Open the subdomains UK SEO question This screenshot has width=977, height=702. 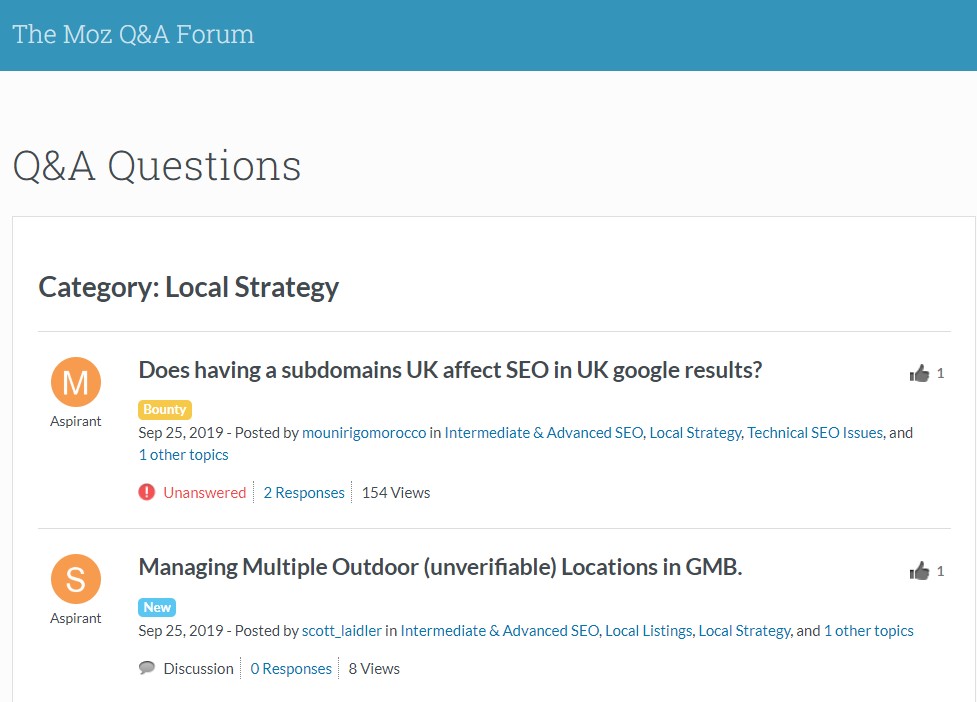[450, 369]
